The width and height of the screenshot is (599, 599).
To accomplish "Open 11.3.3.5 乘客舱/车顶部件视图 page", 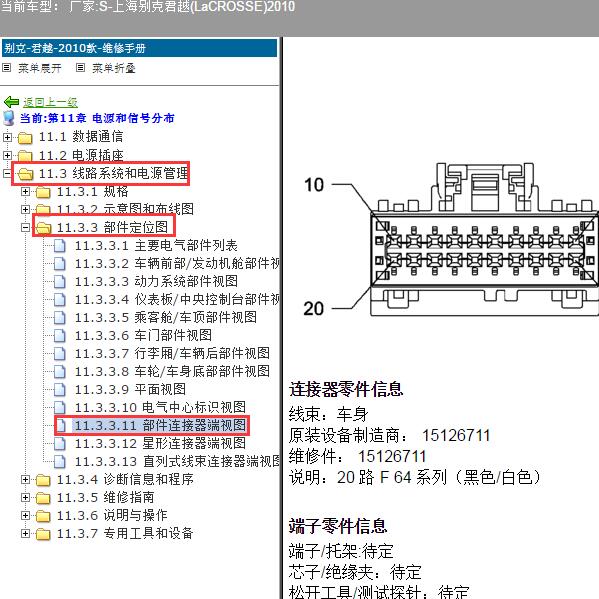I will click(x=166, y=317).
